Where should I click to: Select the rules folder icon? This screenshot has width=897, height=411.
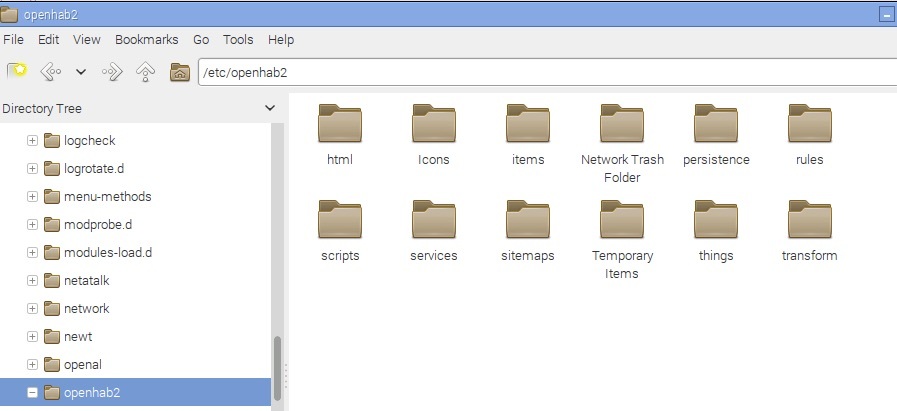[809, 123]
